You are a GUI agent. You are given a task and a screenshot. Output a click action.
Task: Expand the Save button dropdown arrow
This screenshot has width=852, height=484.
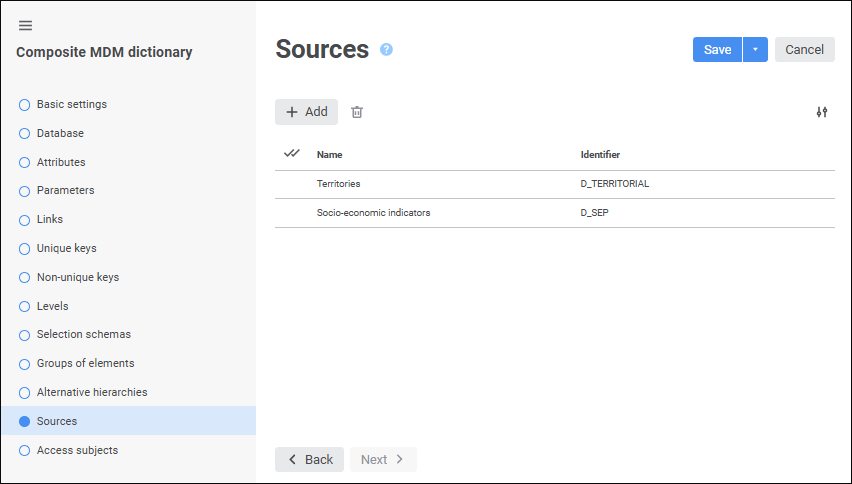coord(755,50)
